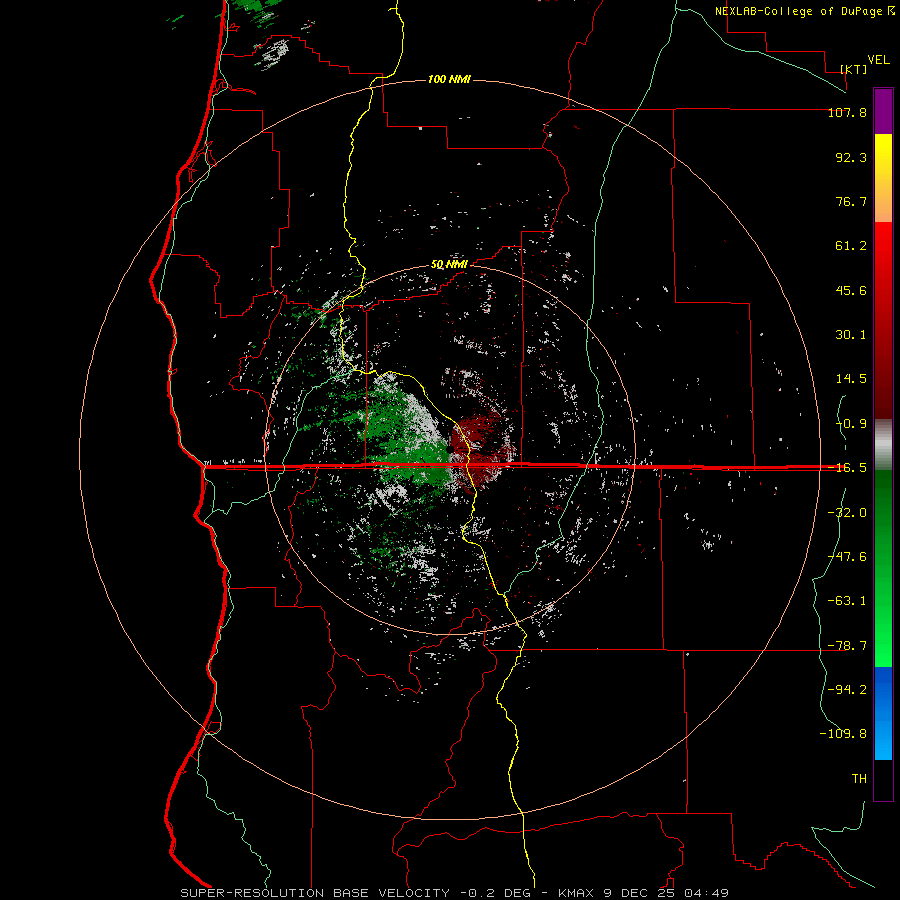This screenshot has height=900, width=900.
Task: Click the 50 NMI range ring label
Action: click(x=449, y=265)
